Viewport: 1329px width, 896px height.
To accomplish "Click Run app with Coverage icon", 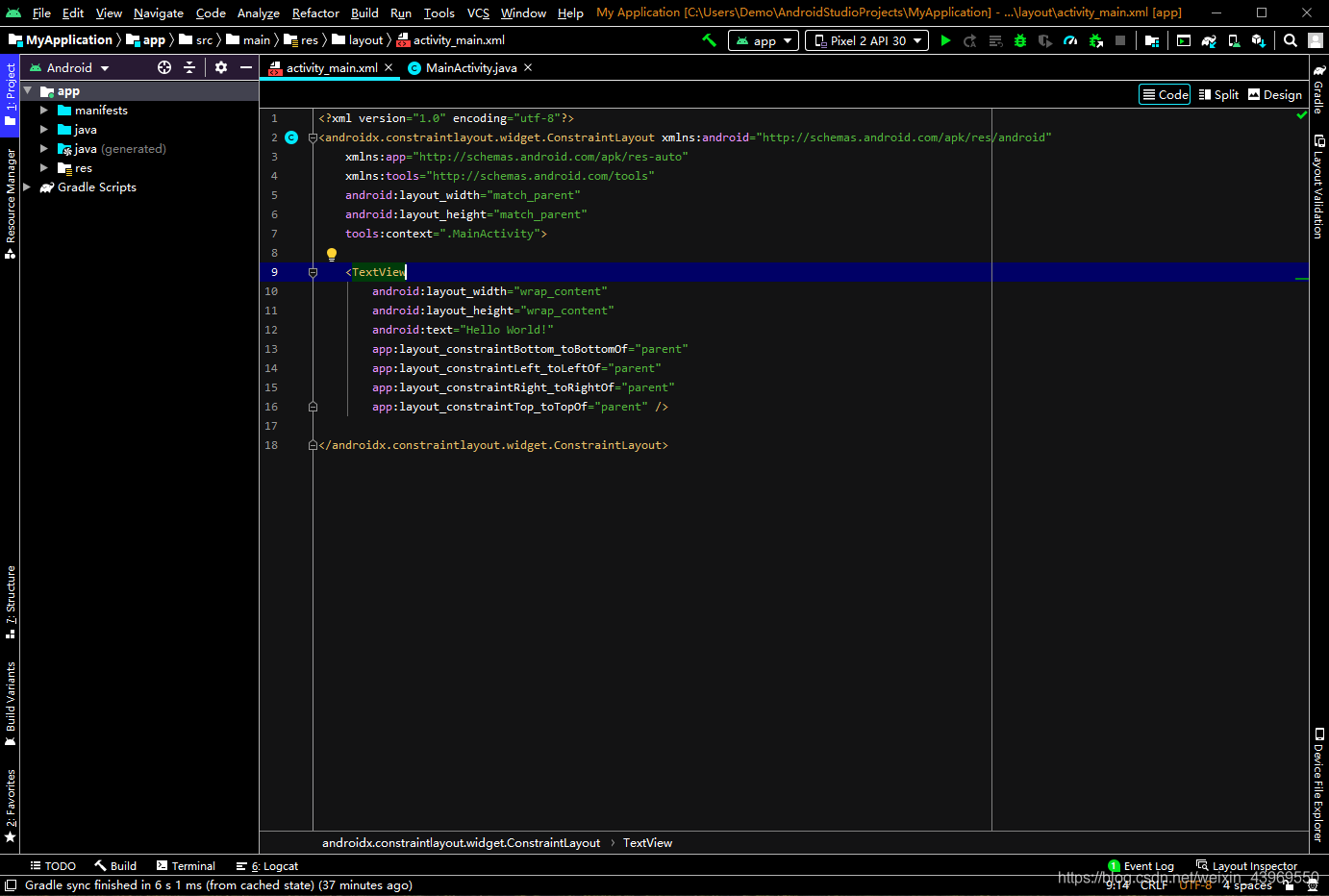I will point(1045,40).
